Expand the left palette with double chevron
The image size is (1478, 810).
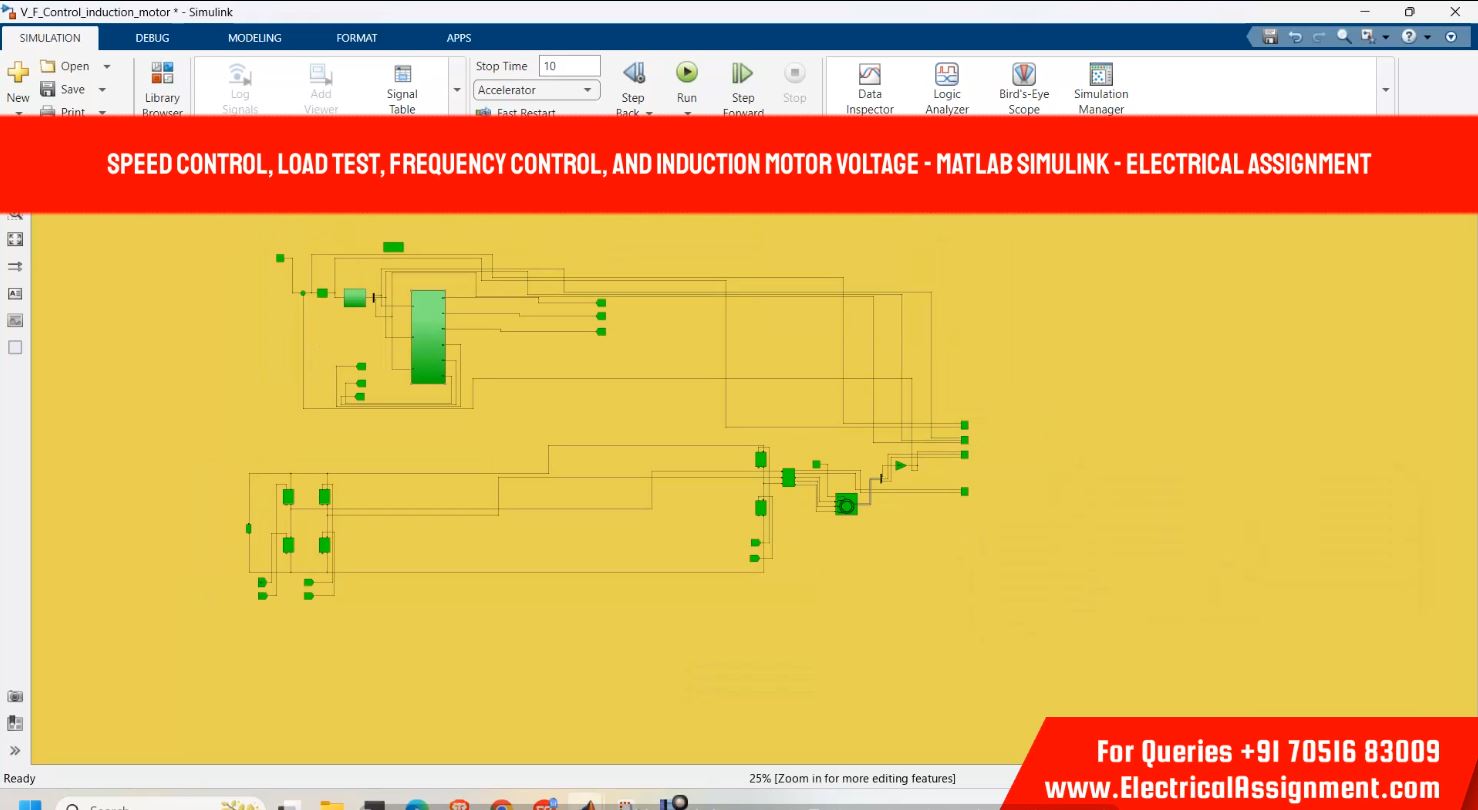(x=15, y=750)
